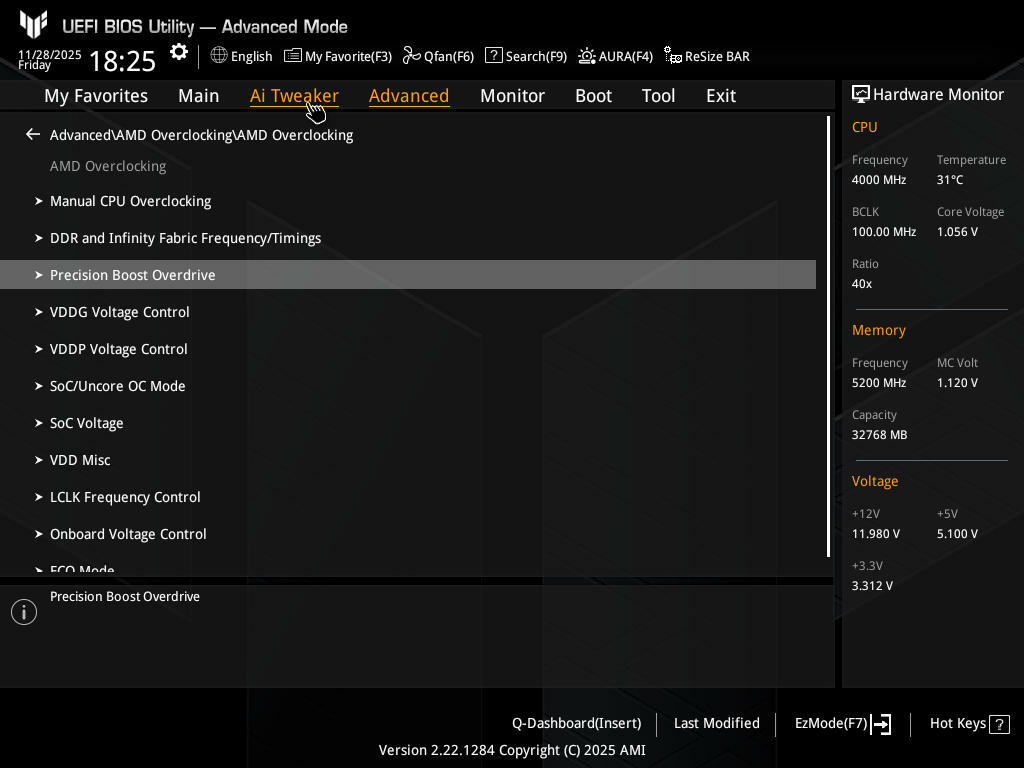Screen dimensions: 1024x768
Task: Expand VDDG Voltage Control
Action: (119, 312)
